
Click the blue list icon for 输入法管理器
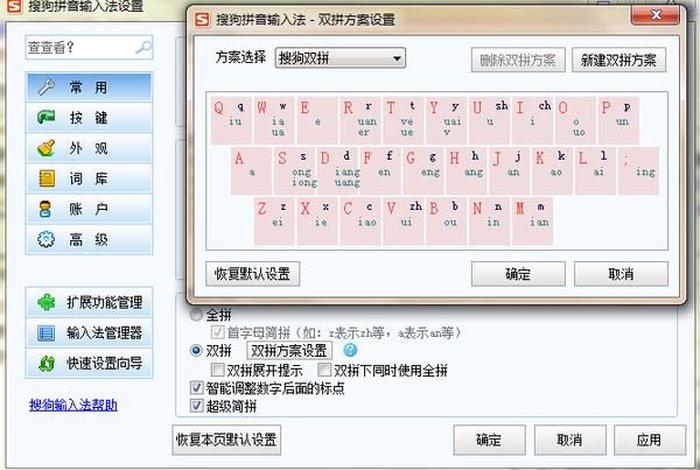46,333
